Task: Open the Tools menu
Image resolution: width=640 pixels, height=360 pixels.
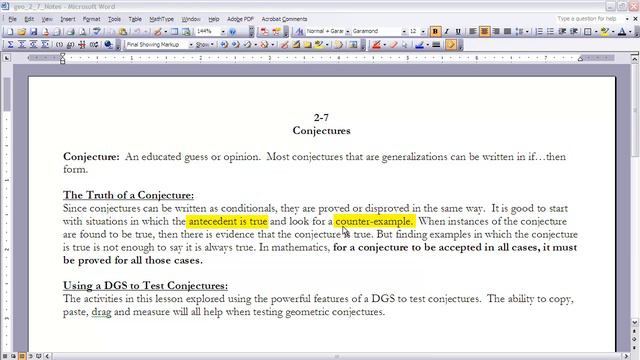Action: tap(114, 19)
